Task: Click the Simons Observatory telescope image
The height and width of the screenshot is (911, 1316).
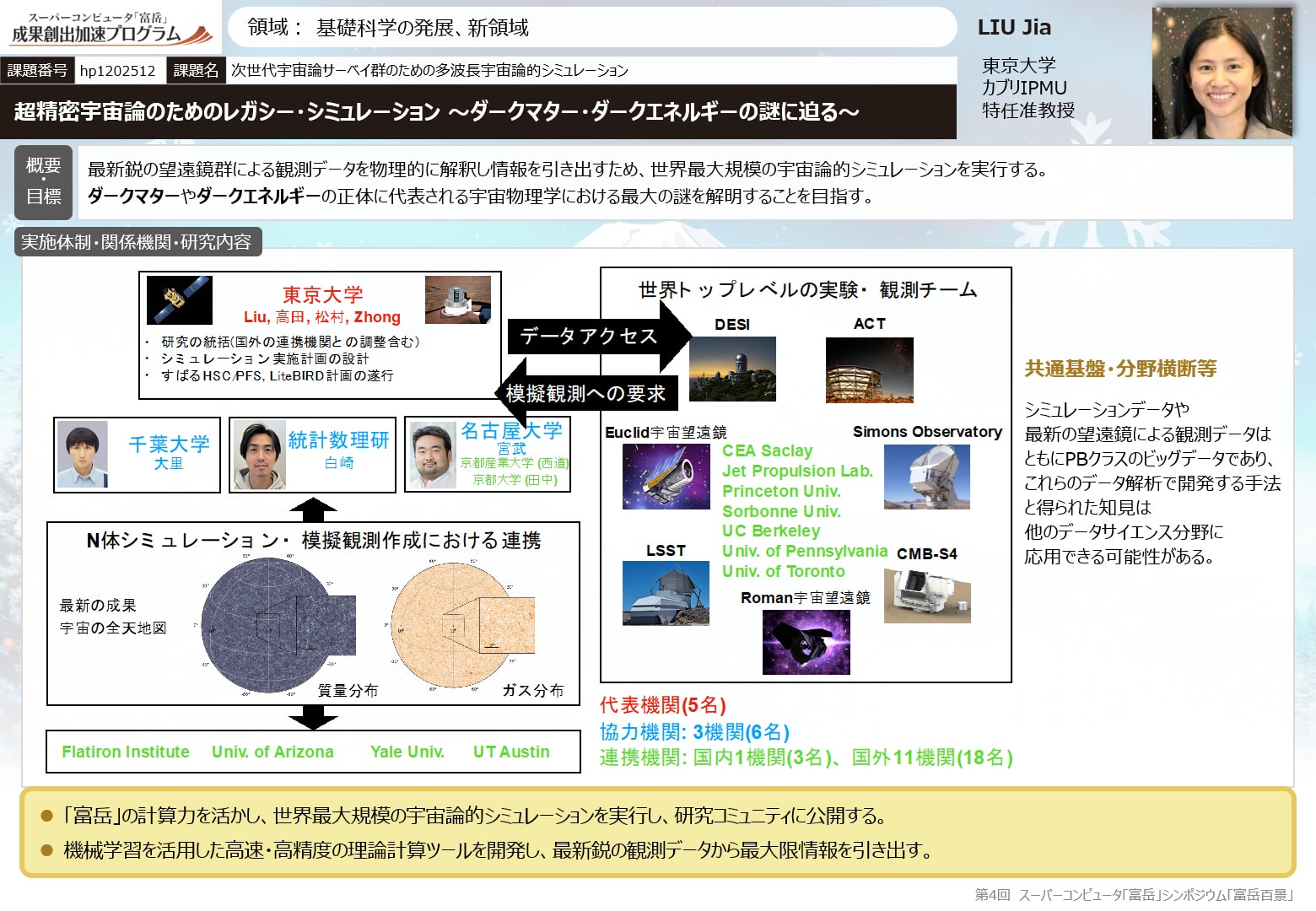Action: coord(926,477)
